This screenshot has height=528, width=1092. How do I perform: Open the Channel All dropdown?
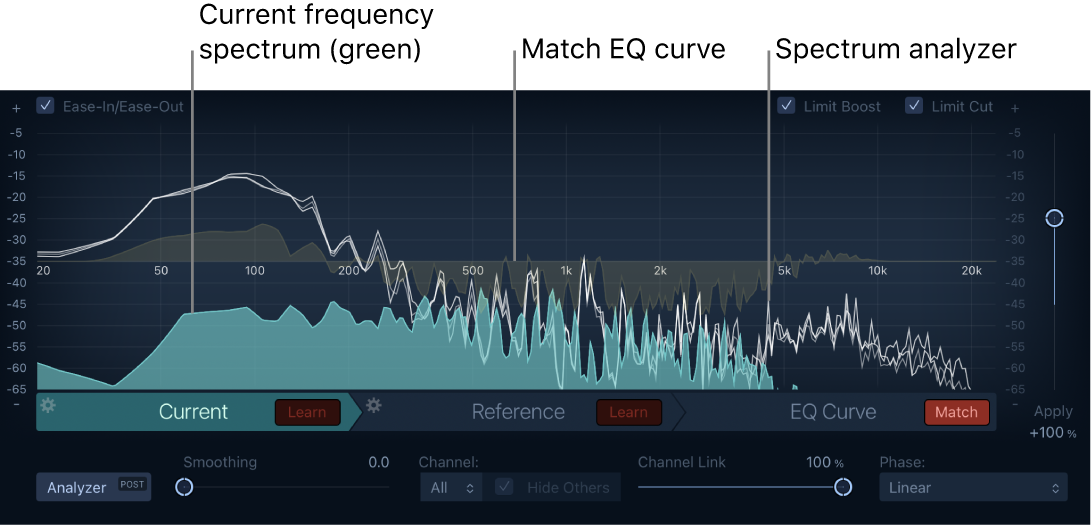(451, 488)
